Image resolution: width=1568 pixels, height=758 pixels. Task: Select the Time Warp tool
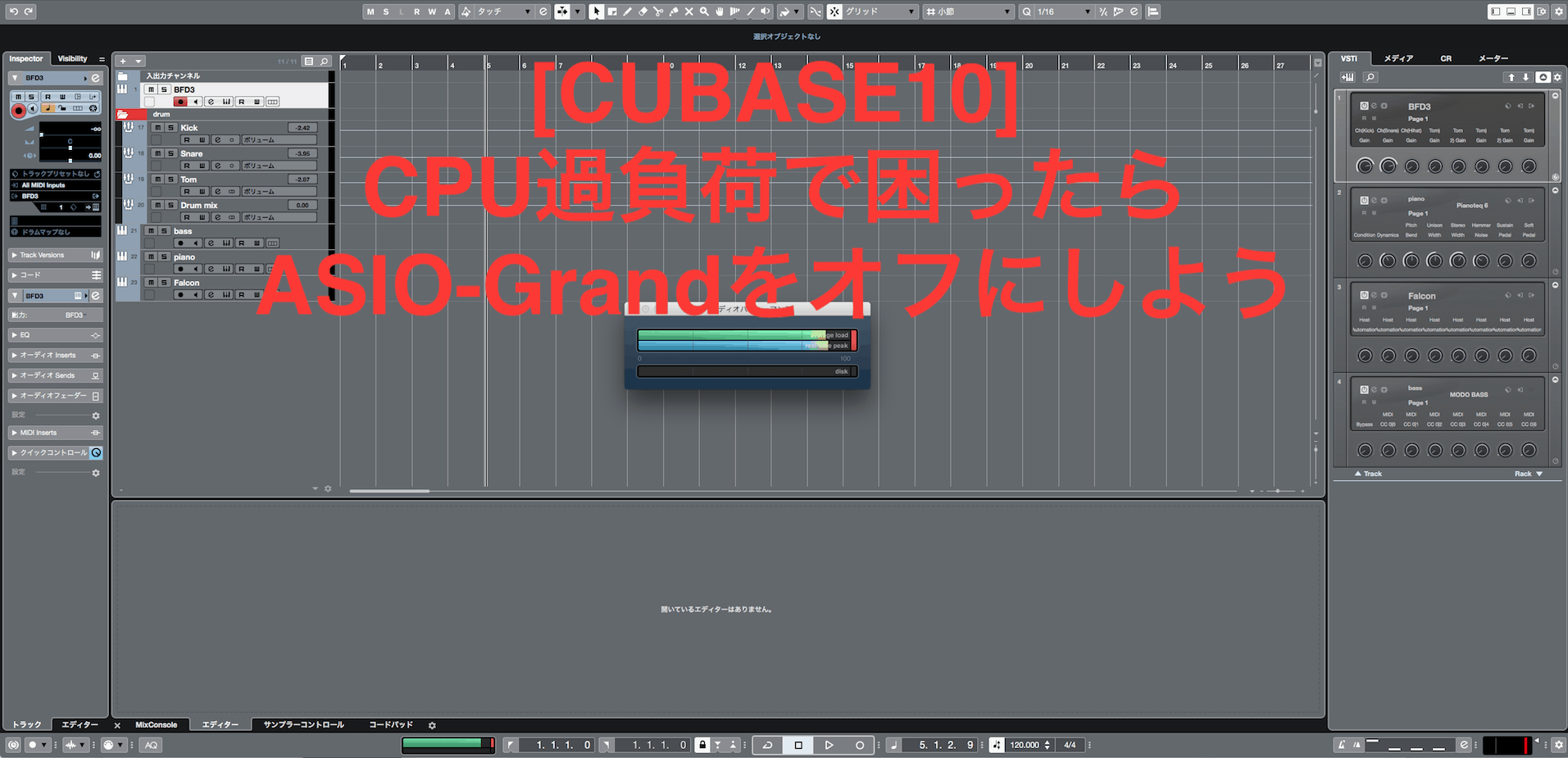(734, 11)
